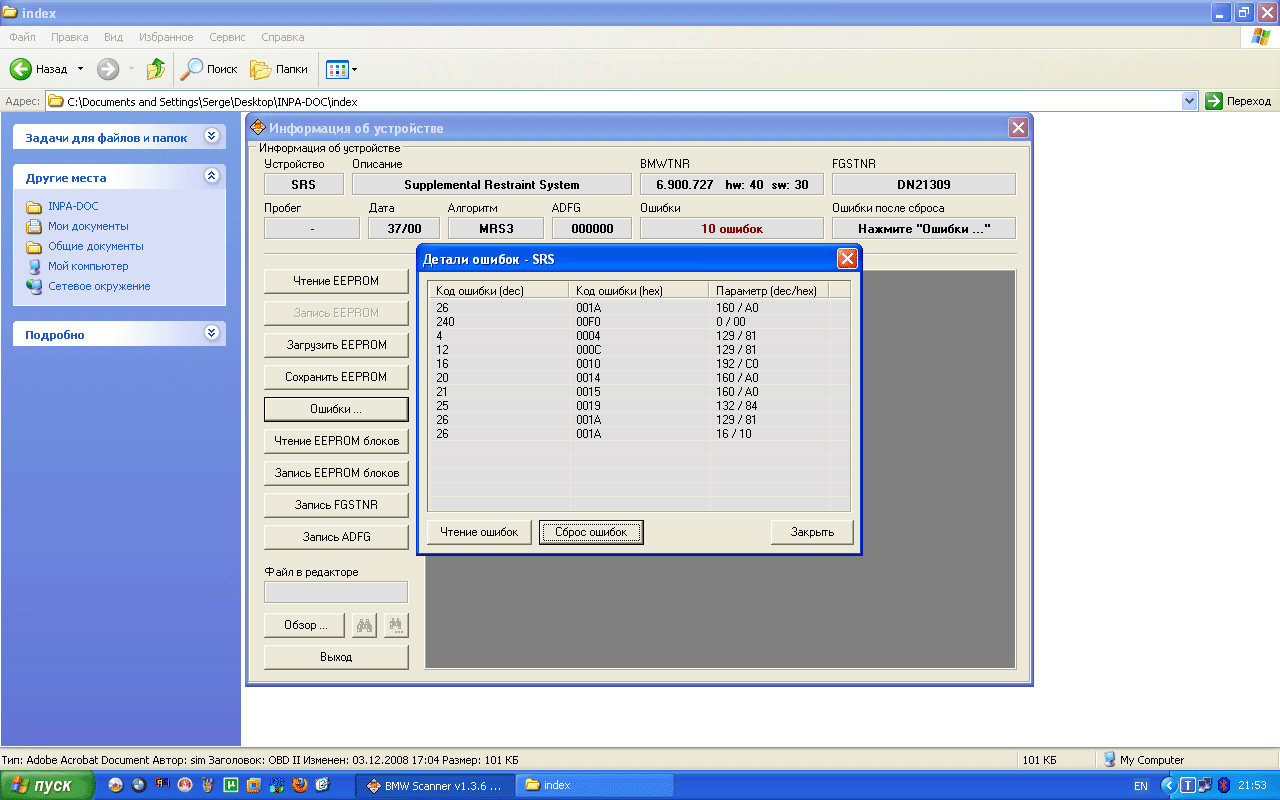Open Search with the magnifier icon
Image resolution: width=1280 pixels, height=800 pixels.
[191, 69]
